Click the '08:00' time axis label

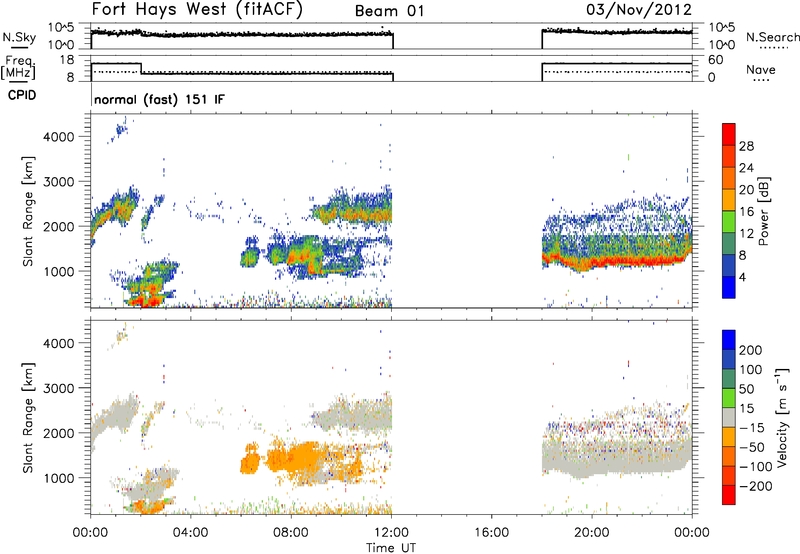(291, 533)
